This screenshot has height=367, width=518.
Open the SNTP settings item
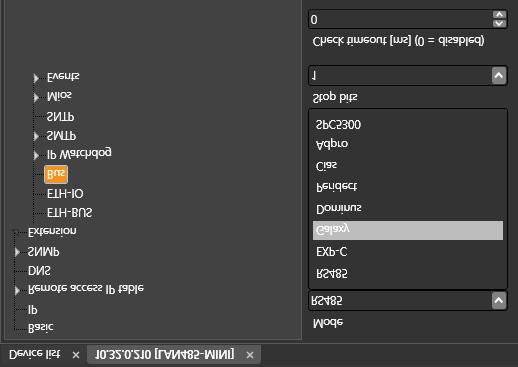click(60, 116)
